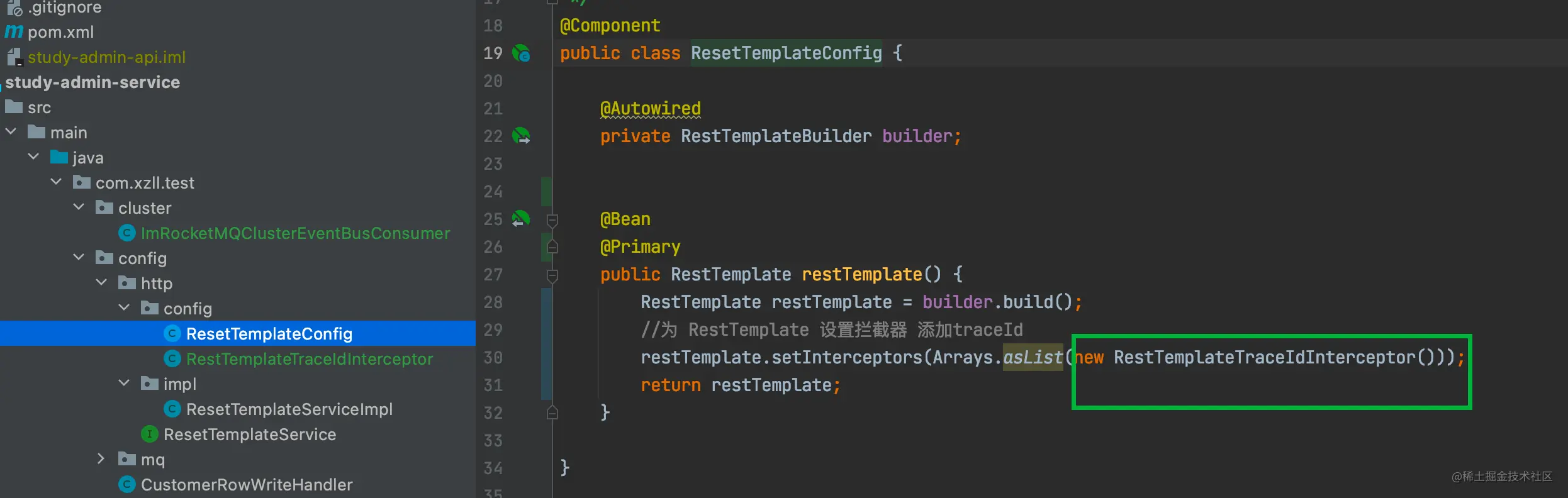Click line number 33 in the gutter
This screenshot has height=498, width=1568.
(493, 441)
